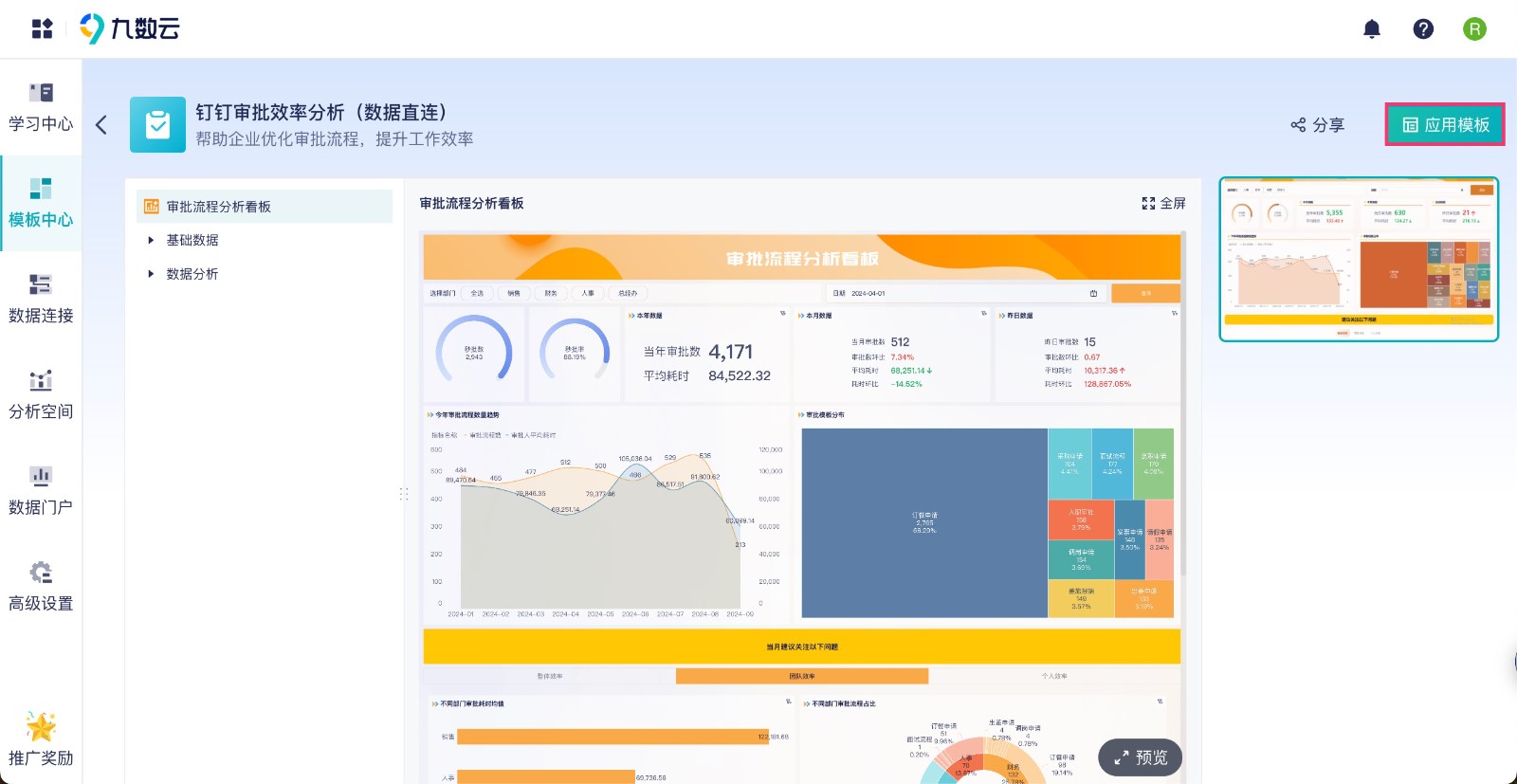Share the template via 分享
Screen dimensions: 1517x784
point(1318,124)
